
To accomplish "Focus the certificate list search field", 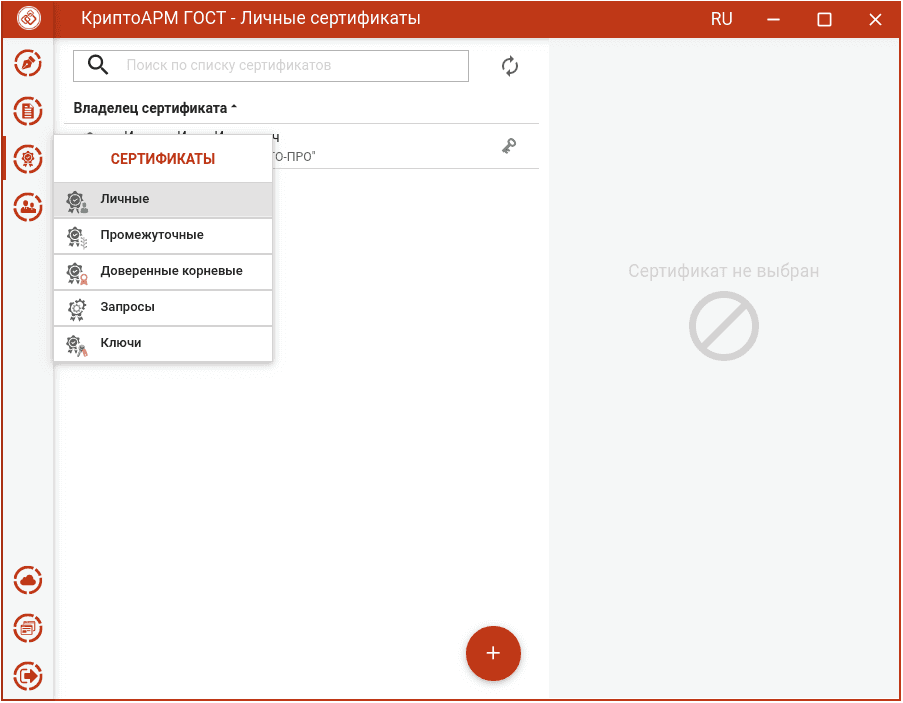I will 271,66.
